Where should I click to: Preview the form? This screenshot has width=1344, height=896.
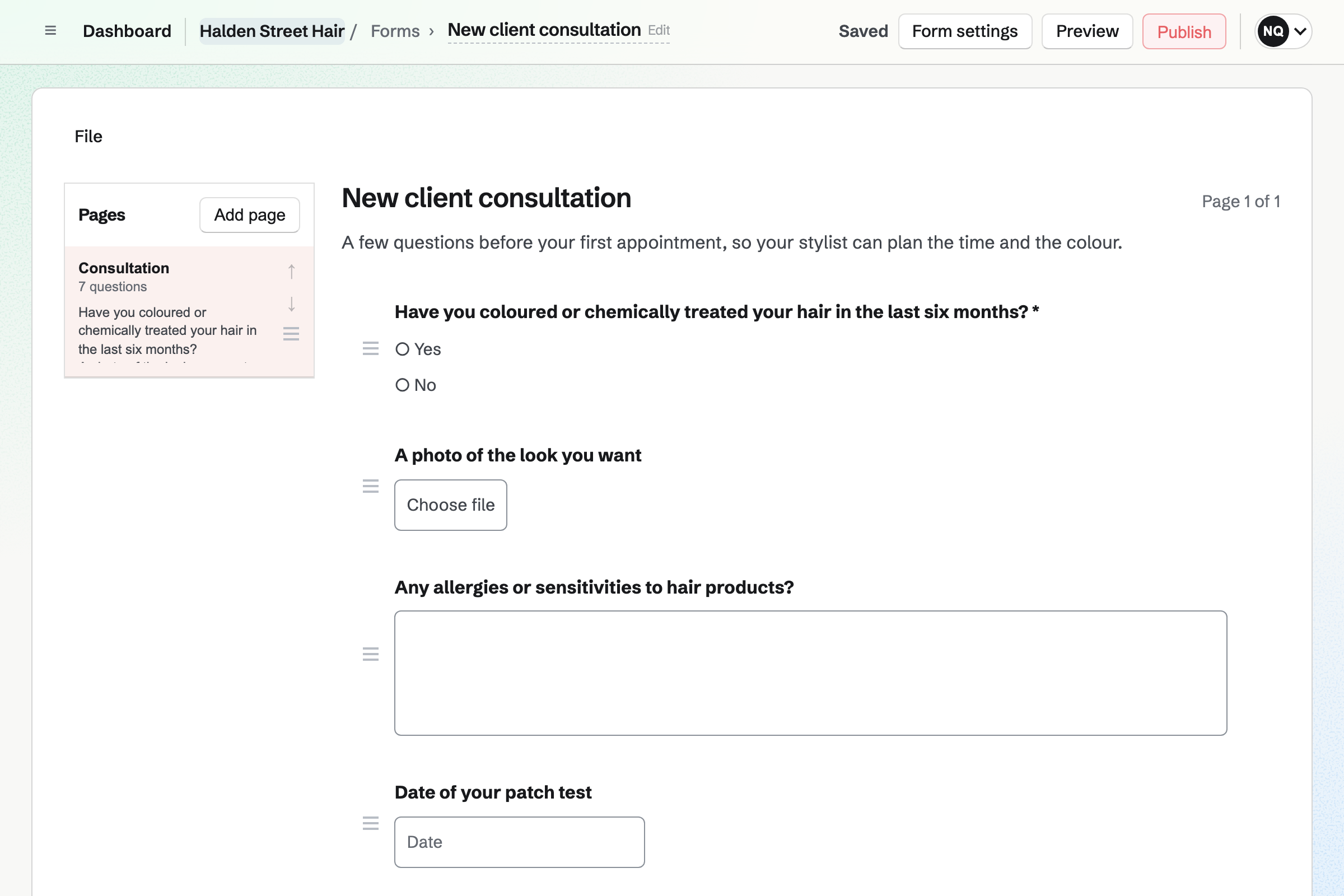point(1087,31)
